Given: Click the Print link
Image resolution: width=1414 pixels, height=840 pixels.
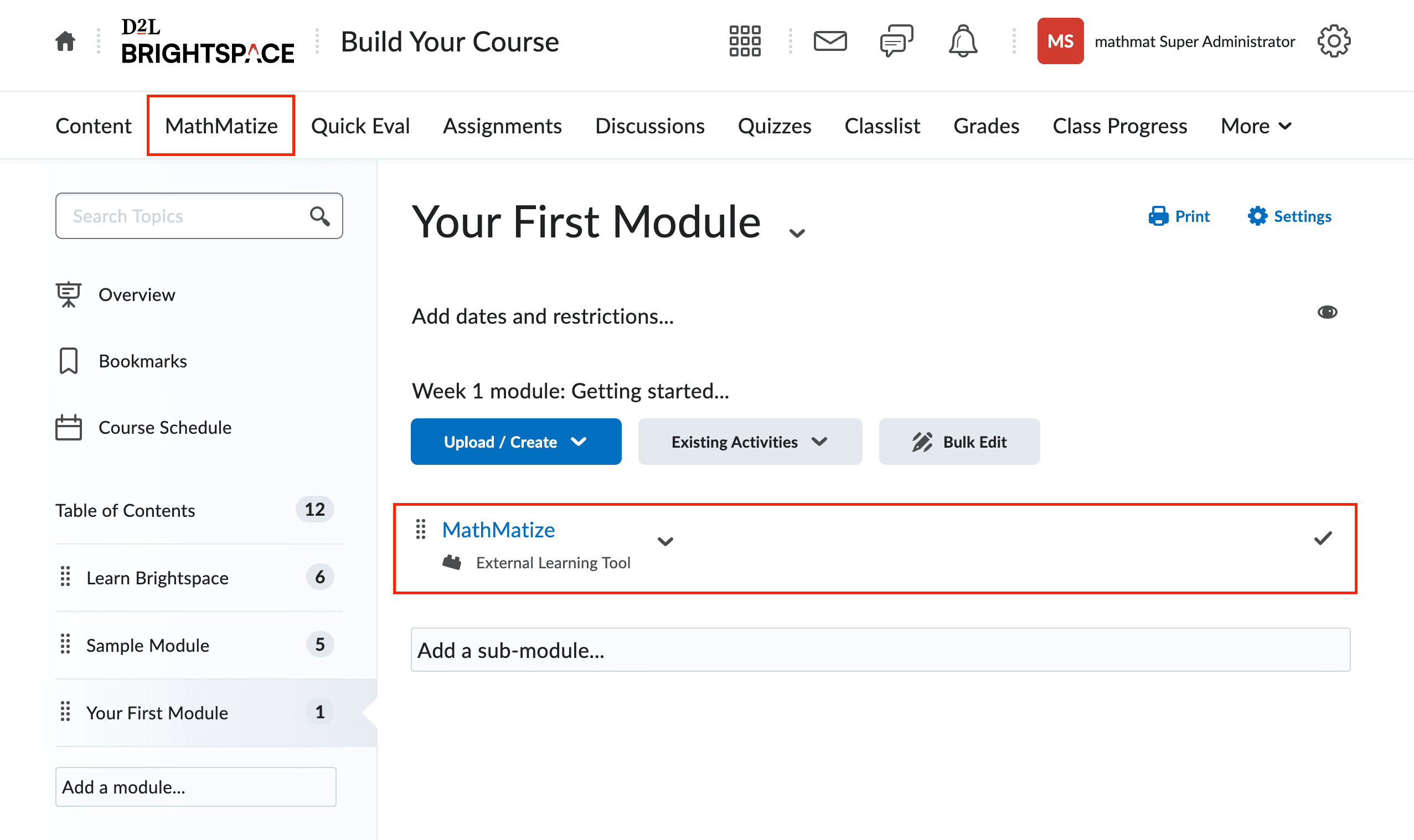Looking at the screenshot, I should [x=1179, y=216].
